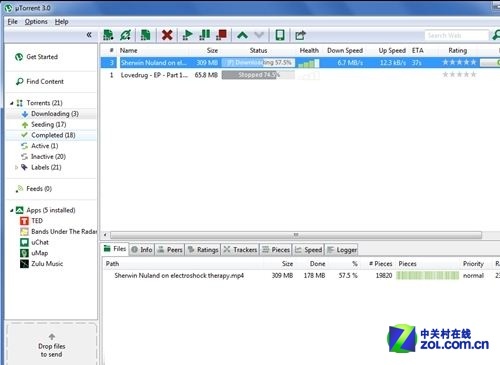Open the uMap app
The image size is (500, 365).
(34, 253)
